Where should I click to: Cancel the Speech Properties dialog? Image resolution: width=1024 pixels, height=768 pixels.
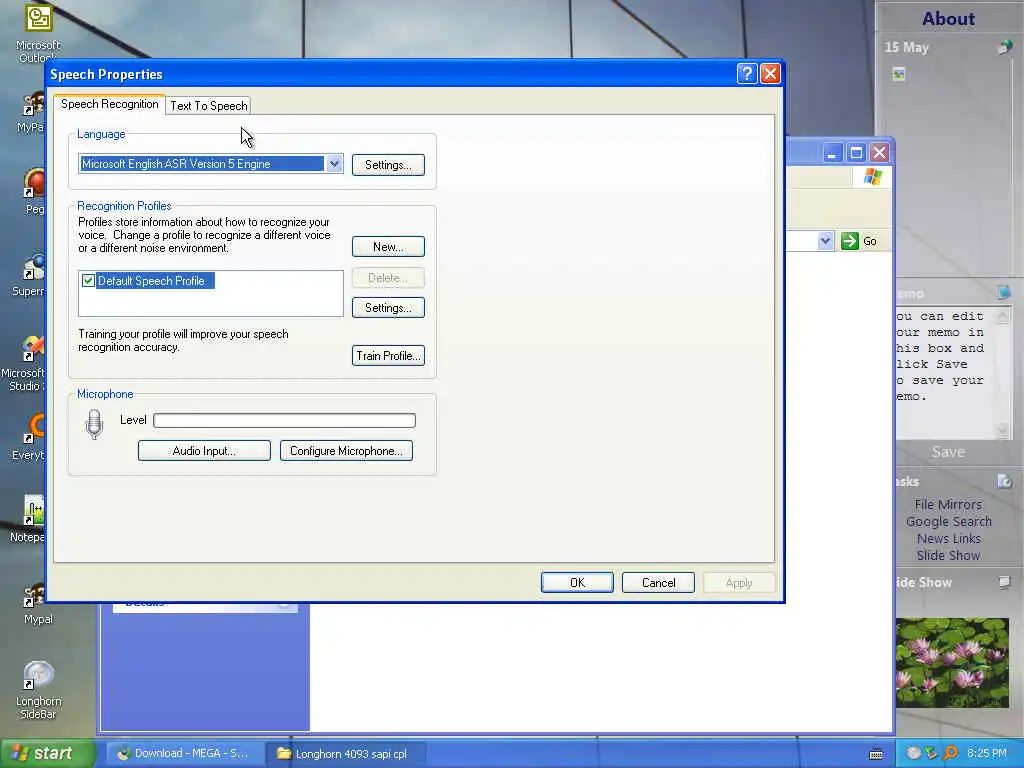pyautogui.click(x=658, y=583)
